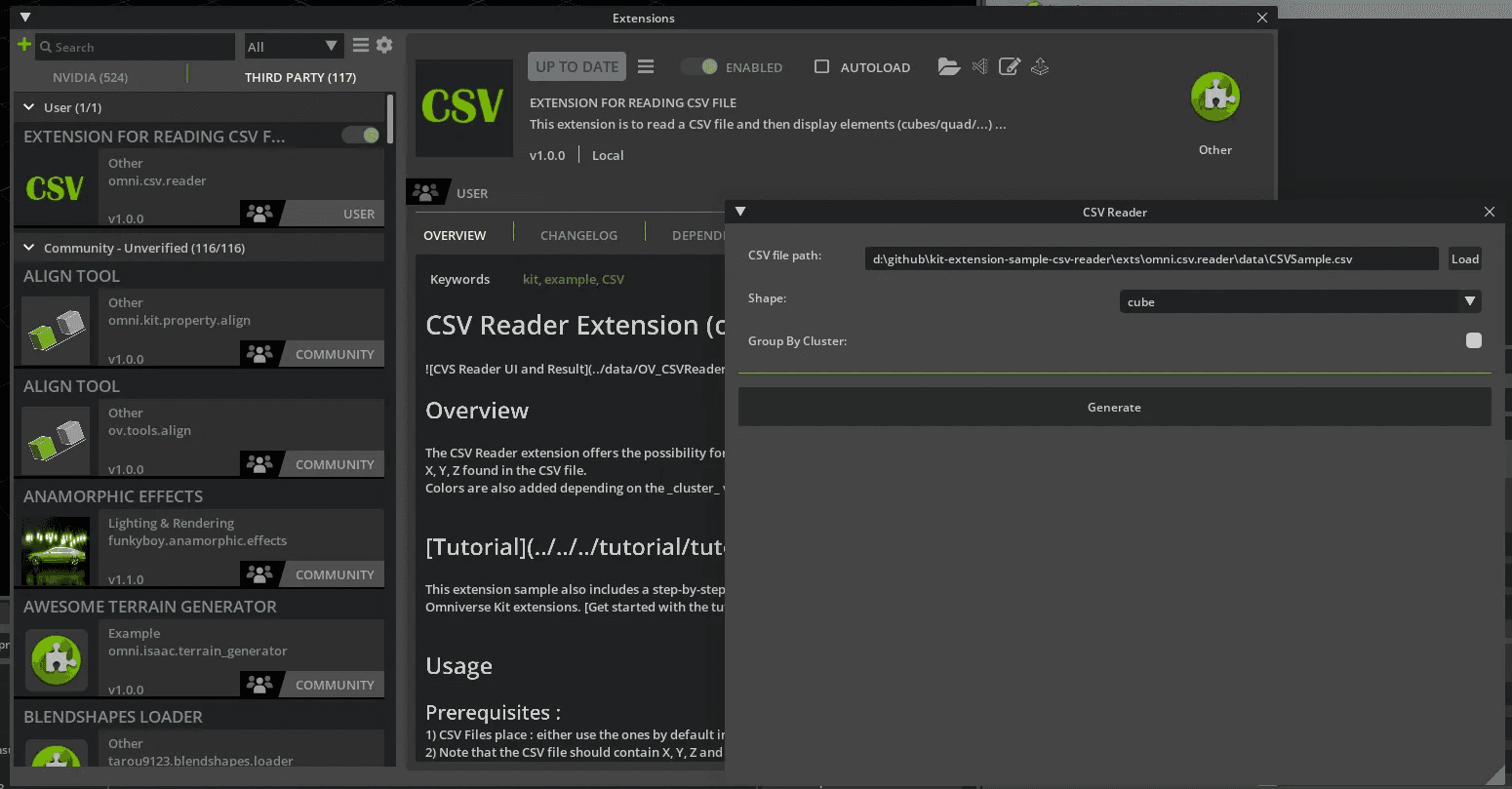Switch to the NVIDIA tab
1512x789 pixels.
coord(89,77)
